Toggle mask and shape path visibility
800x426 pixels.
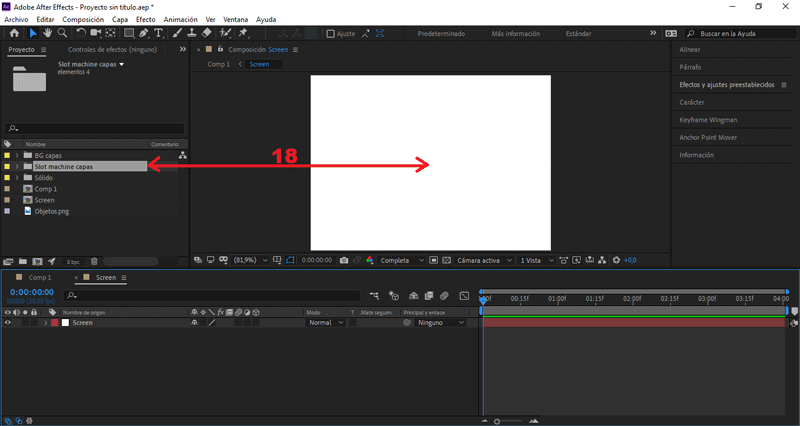click(290, 260)
